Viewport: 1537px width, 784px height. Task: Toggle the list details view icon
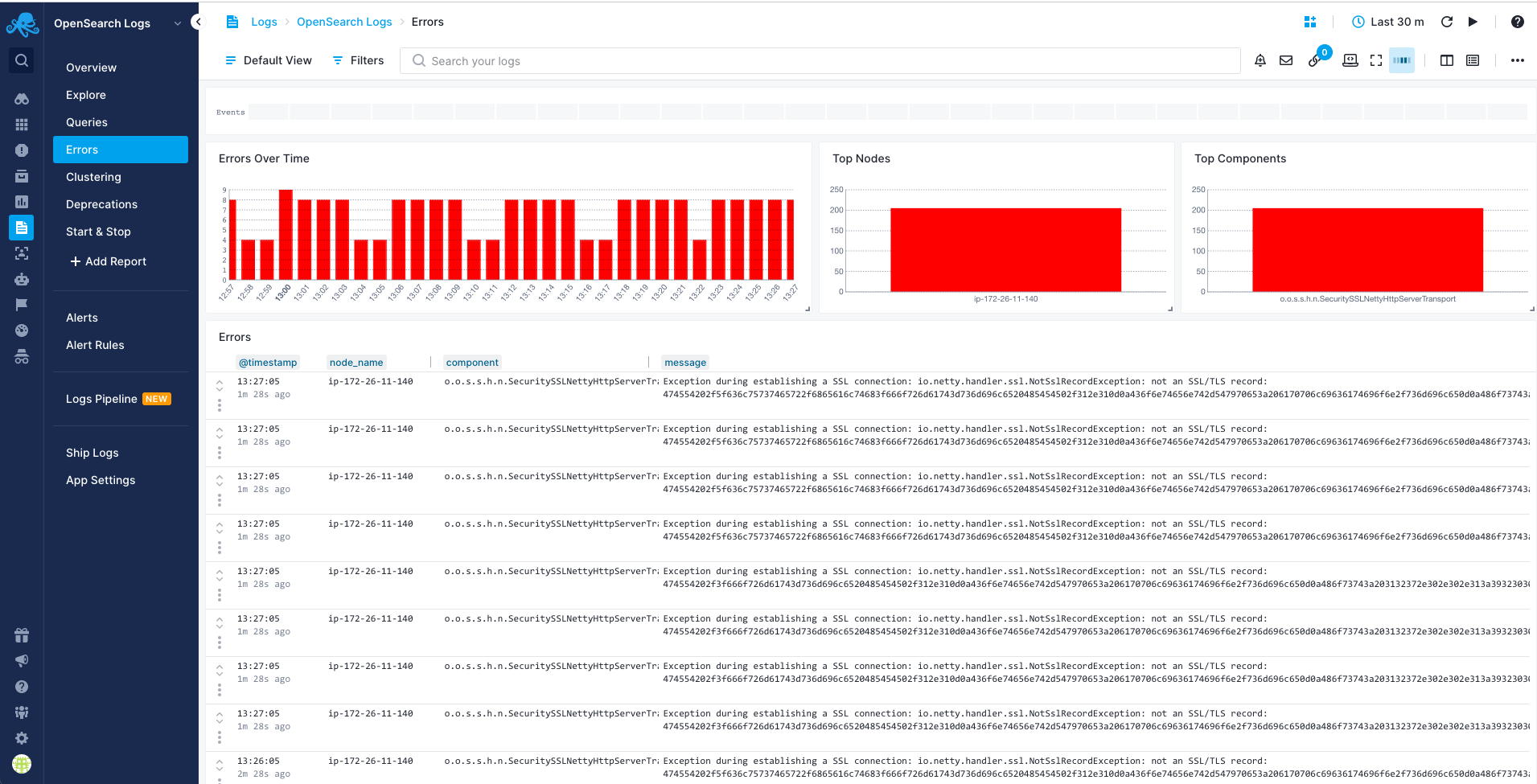point(1473,60)
